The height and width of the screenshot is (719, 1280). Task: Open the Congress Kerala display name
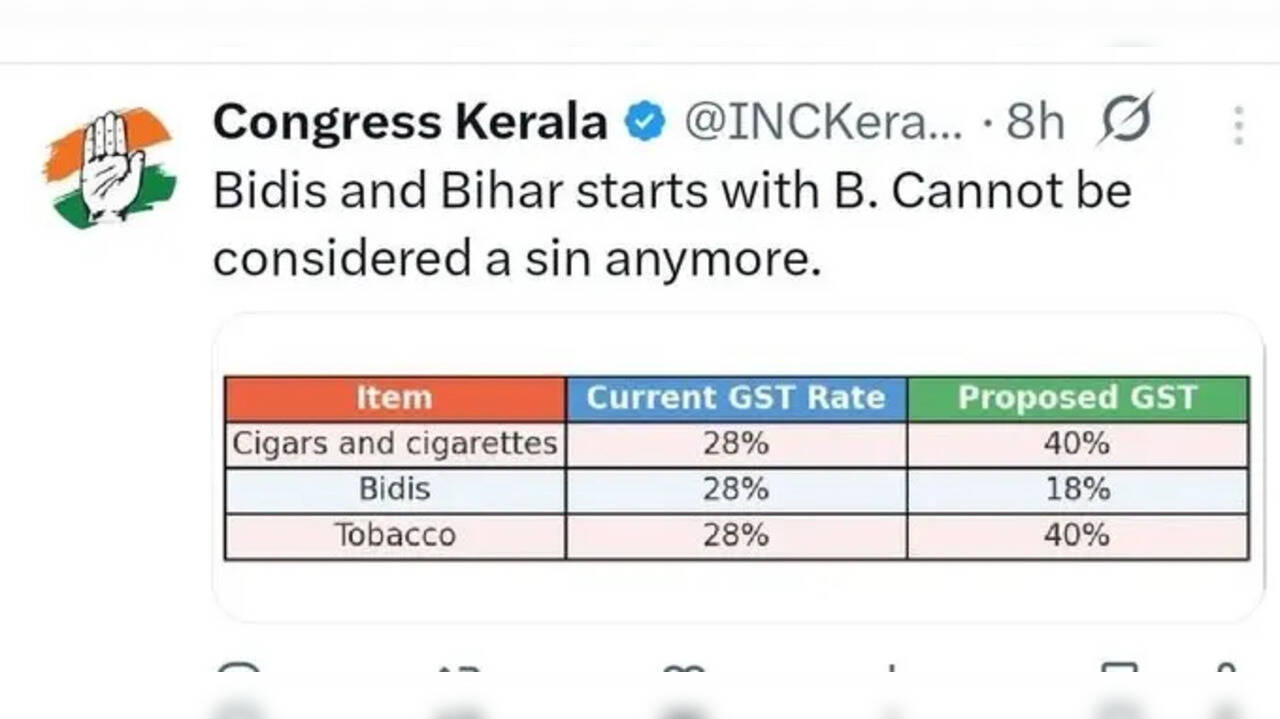pyautogui.click(x=410, y=123)
